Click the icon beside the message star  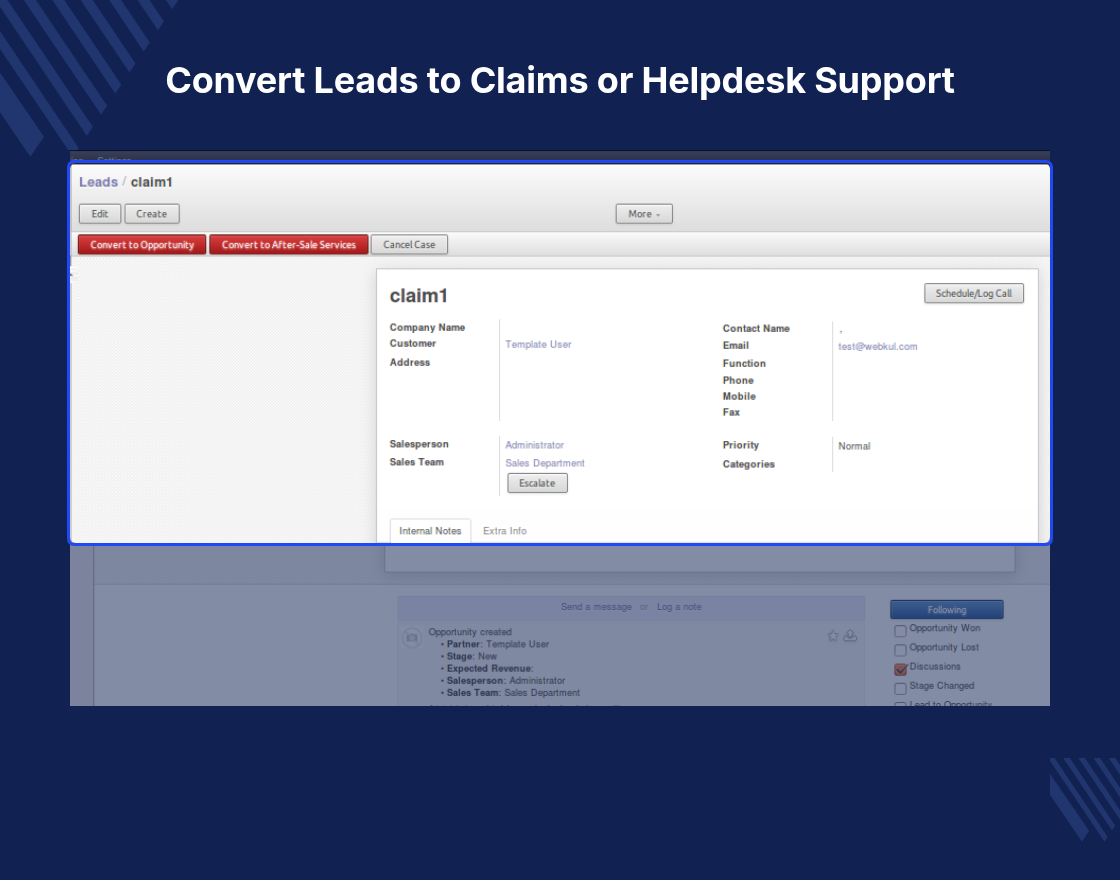tap(850, 636)
